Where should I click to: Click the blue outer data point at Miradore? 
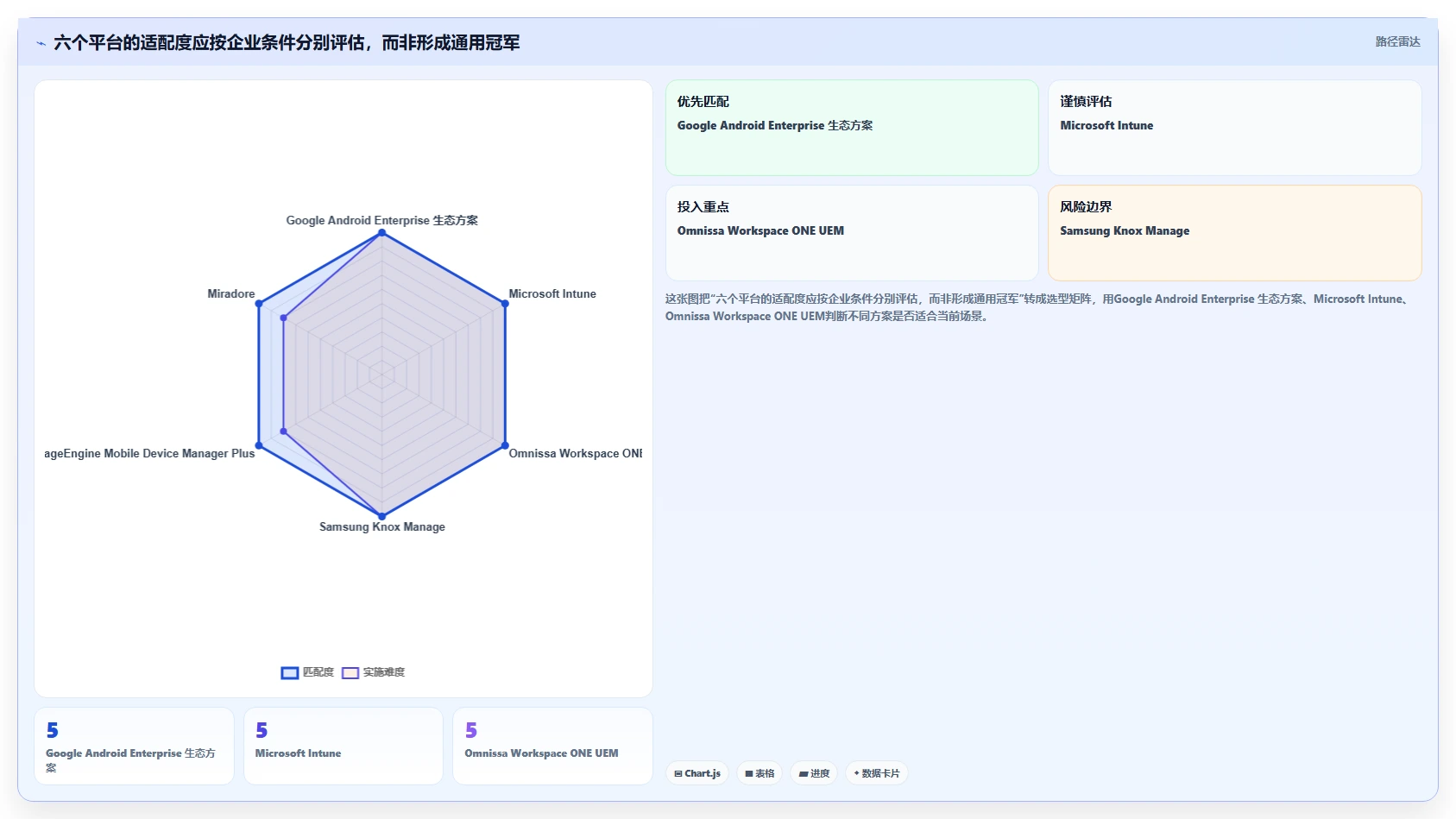point(259,304)
